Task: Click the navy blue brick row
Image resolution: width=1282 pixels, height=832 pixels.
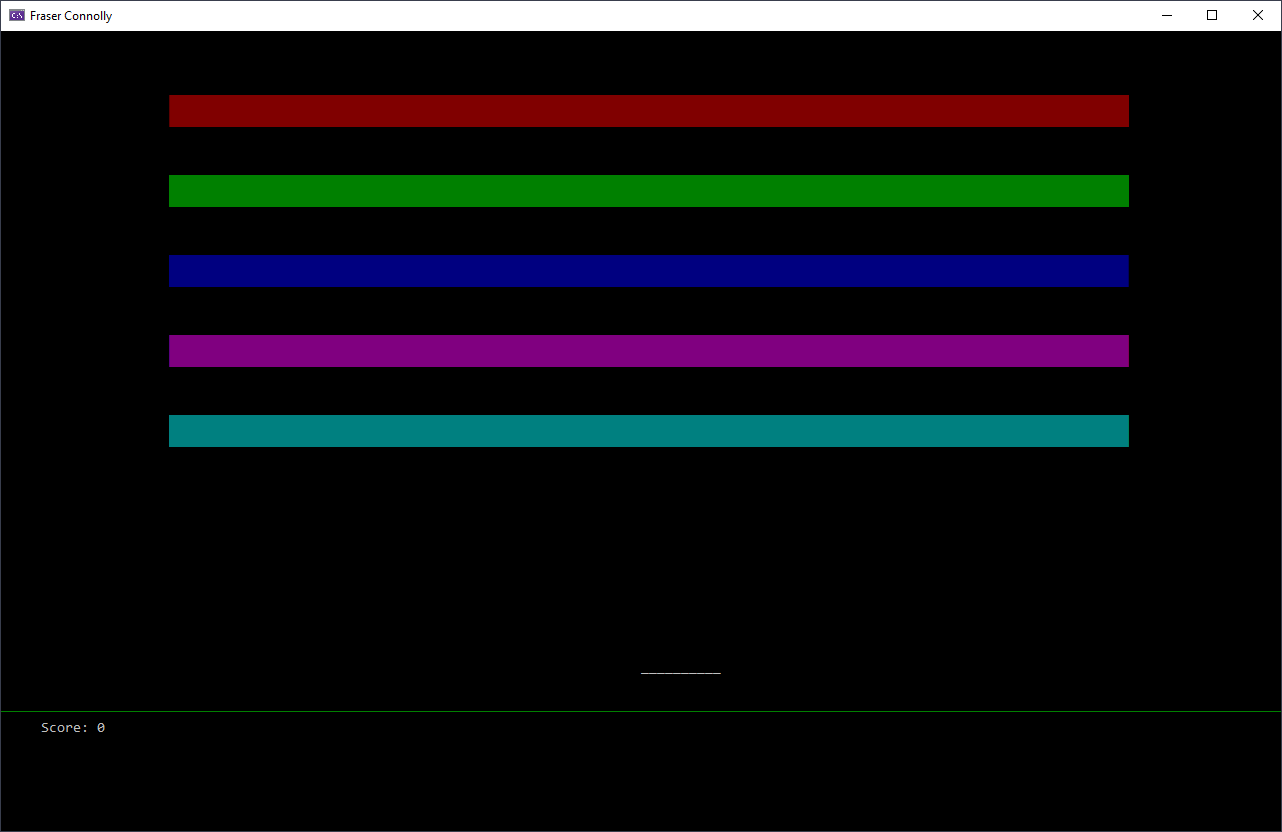Action: tap(648, 271)
